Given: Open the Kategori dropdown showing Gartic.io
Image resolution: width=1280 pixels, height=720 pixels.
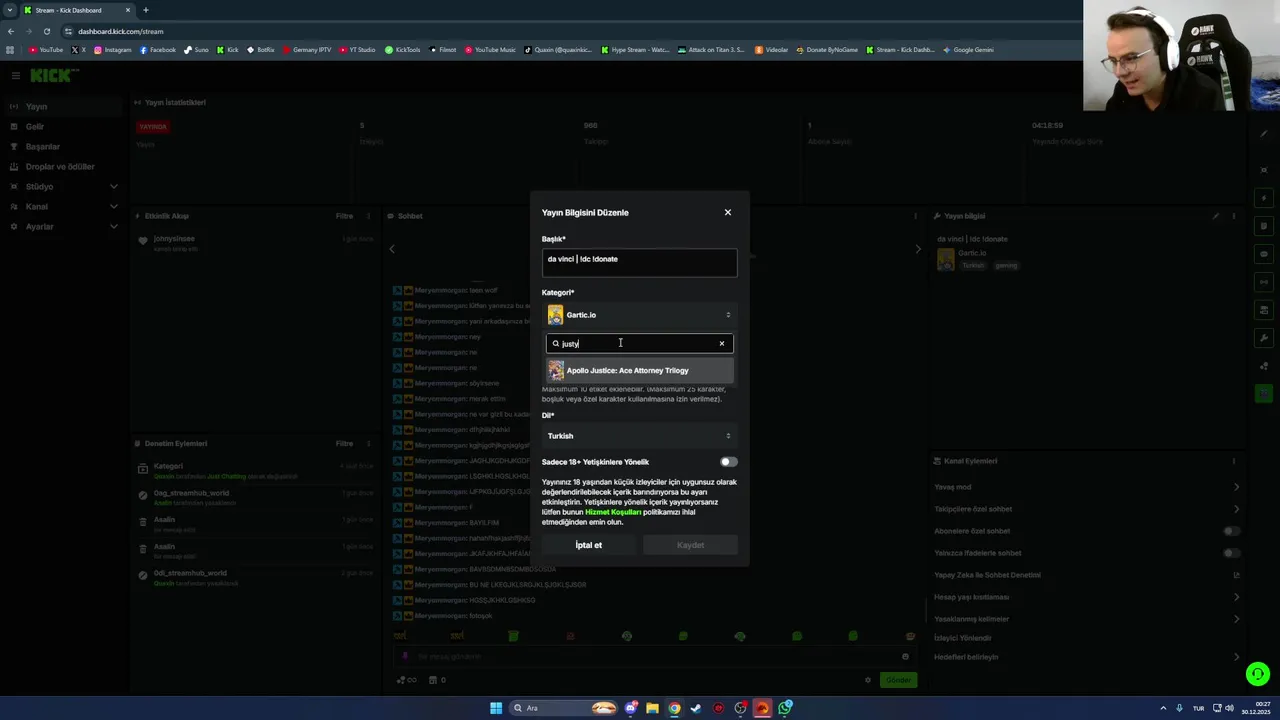Looking at the screenshot, I should pyautogui.click(x=639, y=315).
